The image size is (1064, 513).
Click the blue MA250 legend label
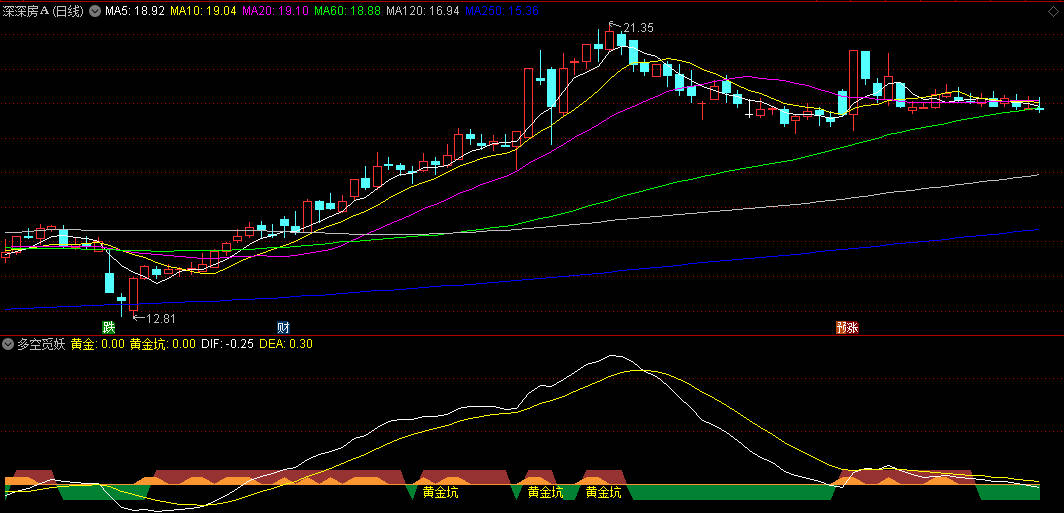(502, 11)
